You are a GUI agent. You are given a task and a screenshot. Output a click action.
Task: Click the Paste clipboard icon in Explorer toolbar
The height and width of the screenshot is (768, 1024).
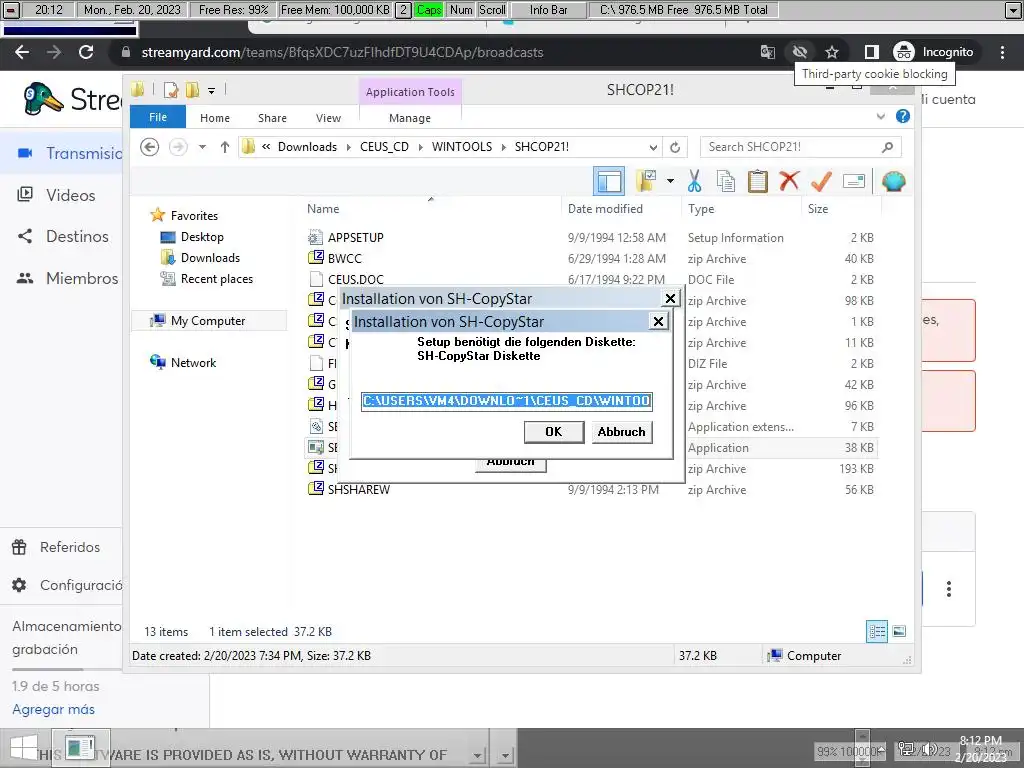click(758, 181)
